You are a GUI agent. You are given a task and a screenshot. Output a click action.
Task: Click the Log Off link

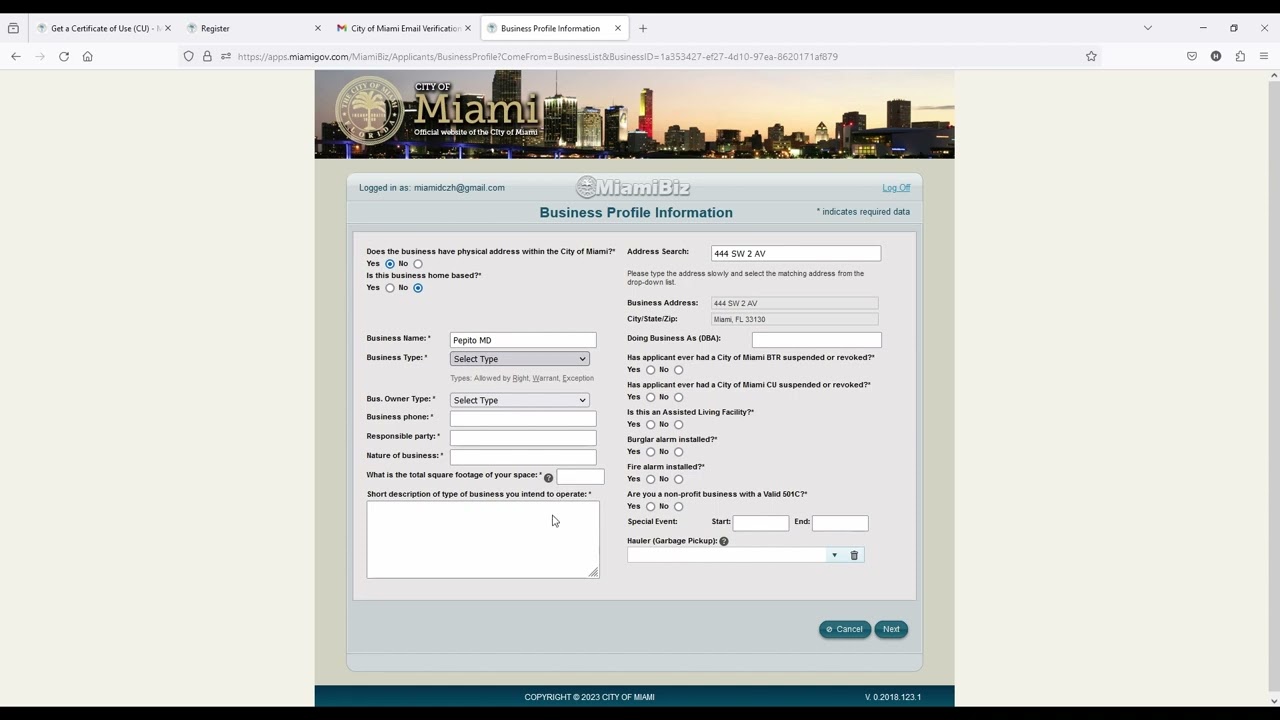pos(896,188)
